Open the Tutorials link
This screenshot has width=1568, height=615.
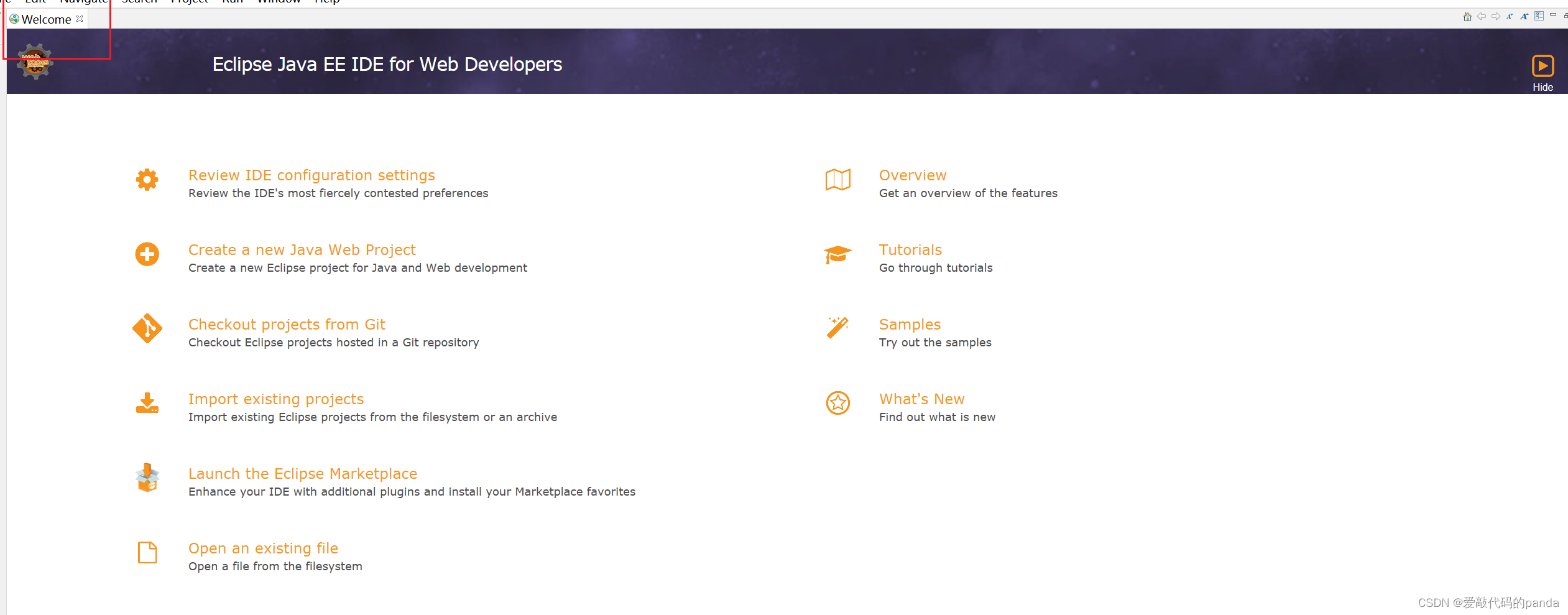click(910, 250)
